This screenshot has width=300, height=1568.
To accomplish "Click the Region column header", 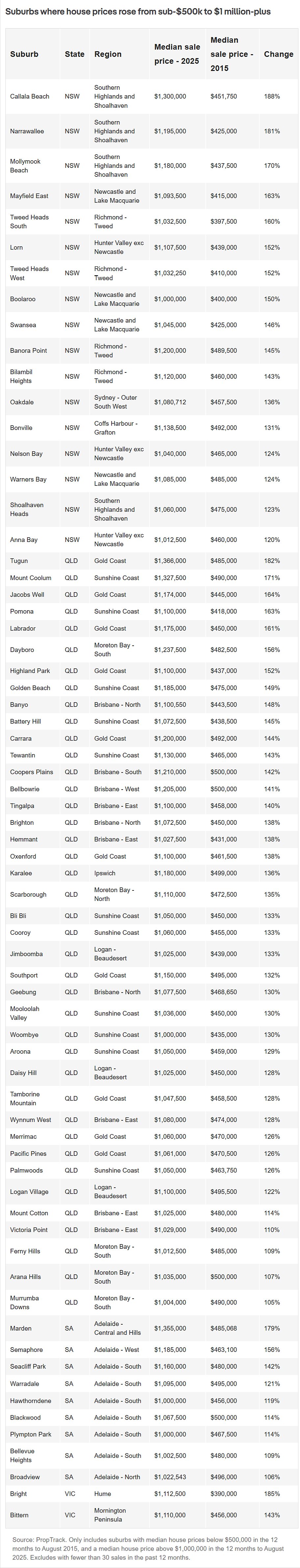I will point(108,54).
